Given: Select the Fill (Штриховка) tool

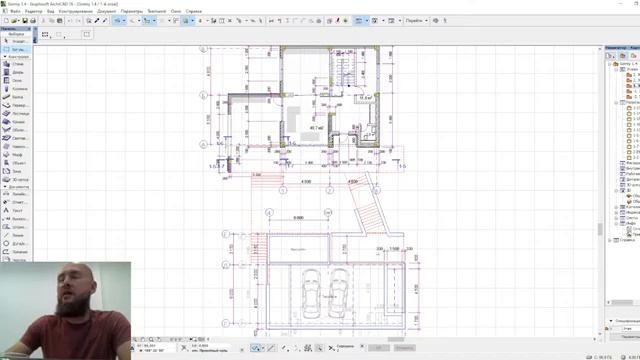Looking at the screenshot, I should [16, 227].
